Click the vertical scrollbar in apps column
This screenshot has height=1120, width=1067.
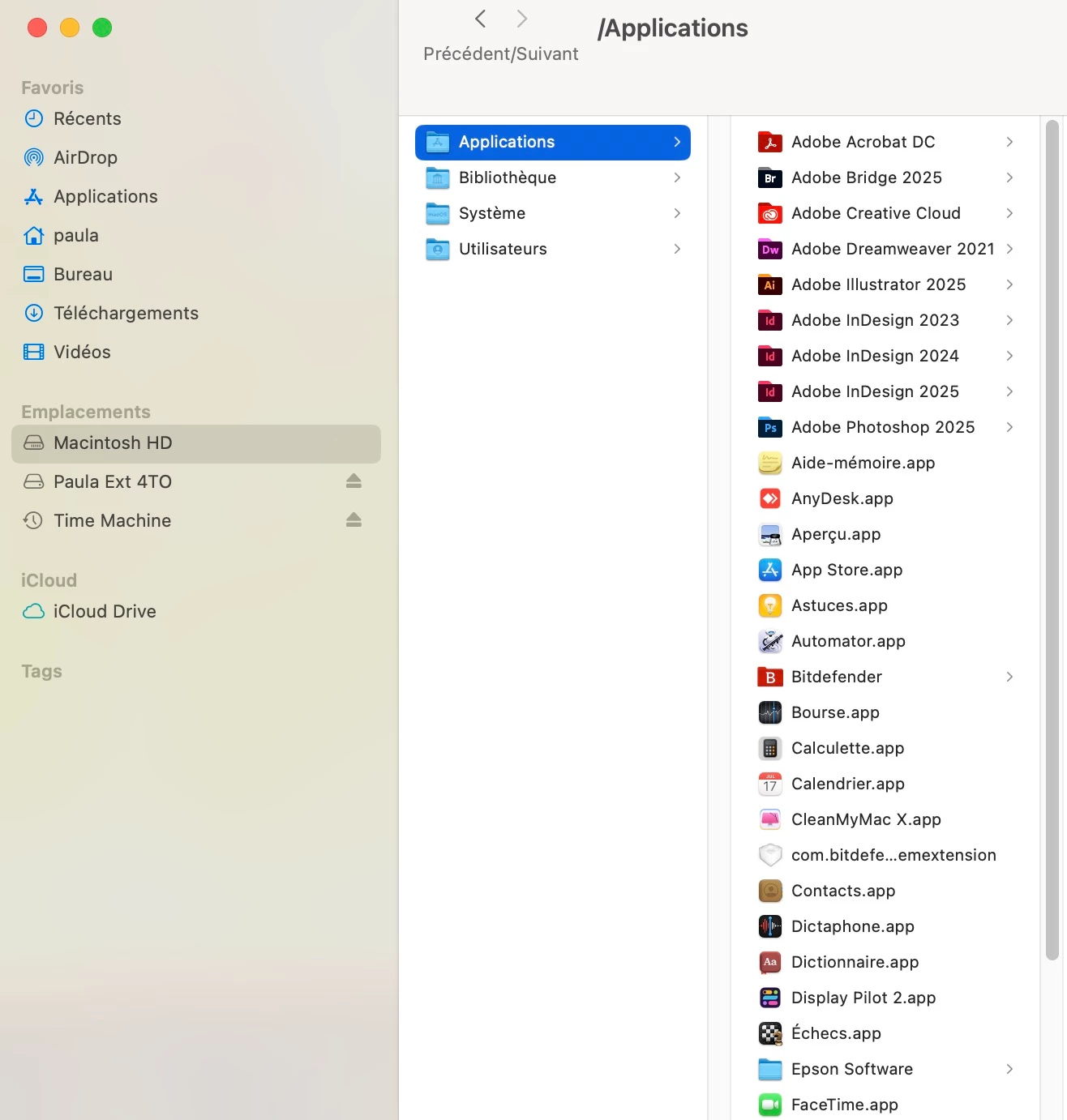pyautogui.click(x=1052, y=540)
